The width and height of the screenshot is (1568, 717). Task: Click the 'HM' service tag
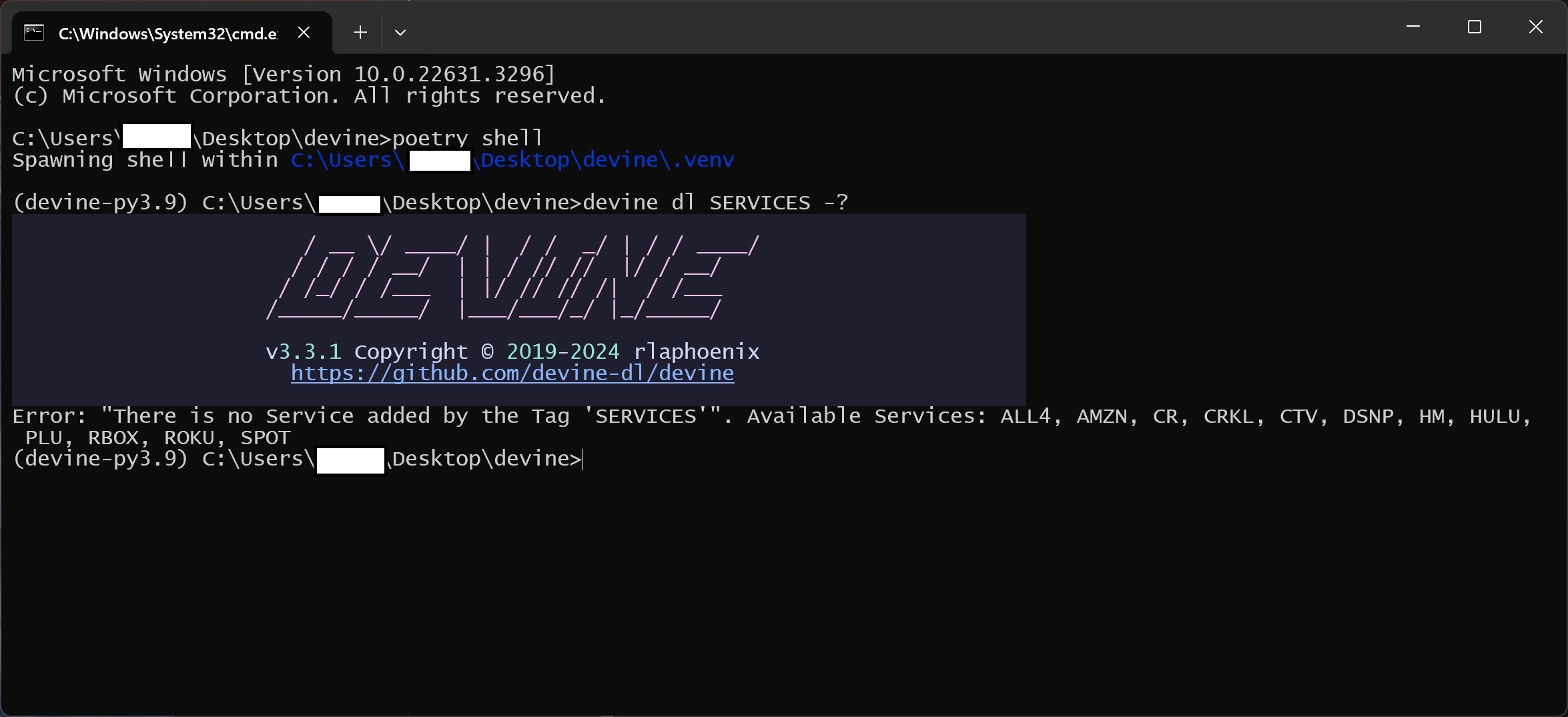pyautogui.click(x=1431, y=416)
